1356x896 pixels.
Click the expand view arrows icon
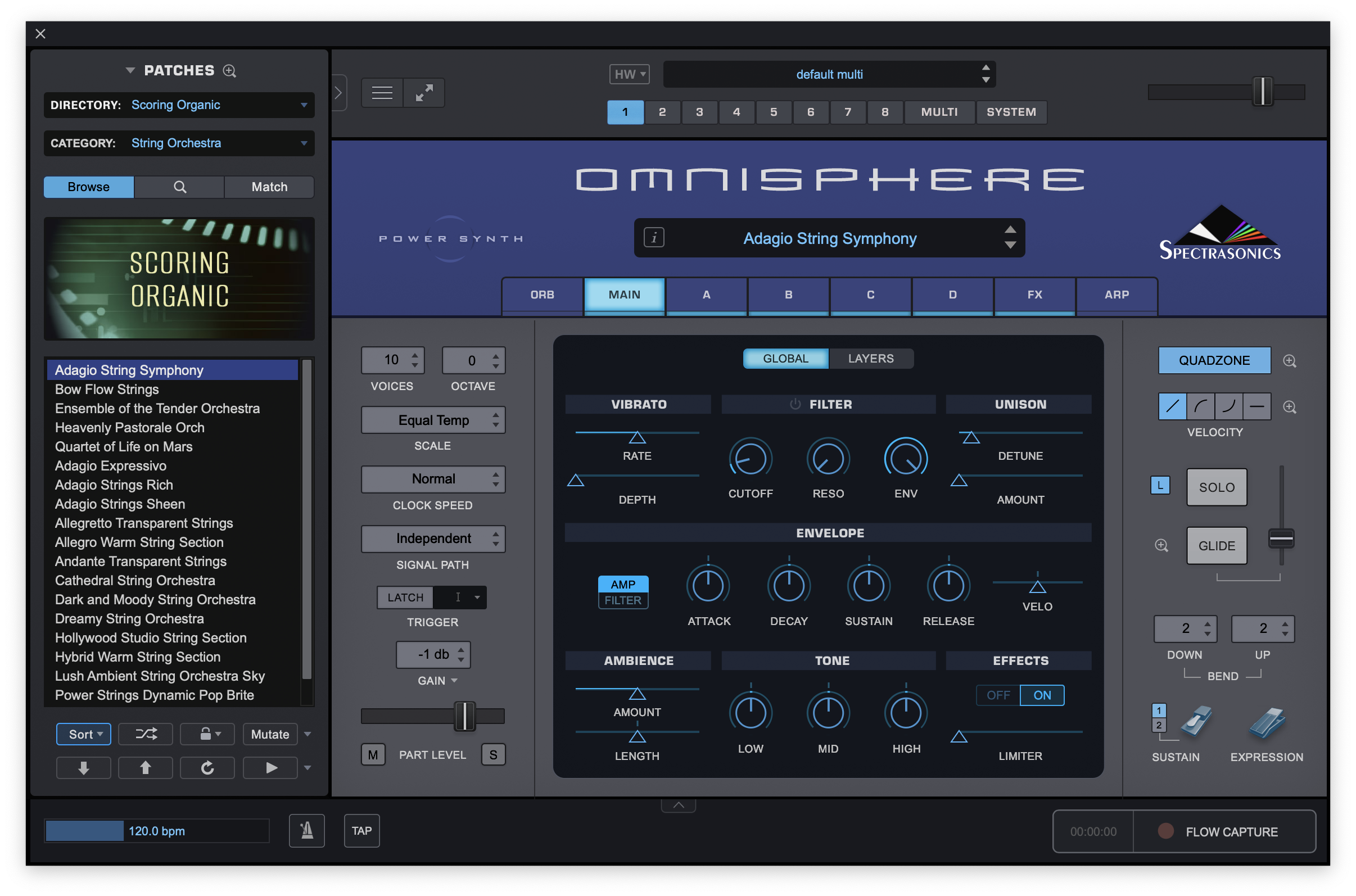[x=424, y=93]
